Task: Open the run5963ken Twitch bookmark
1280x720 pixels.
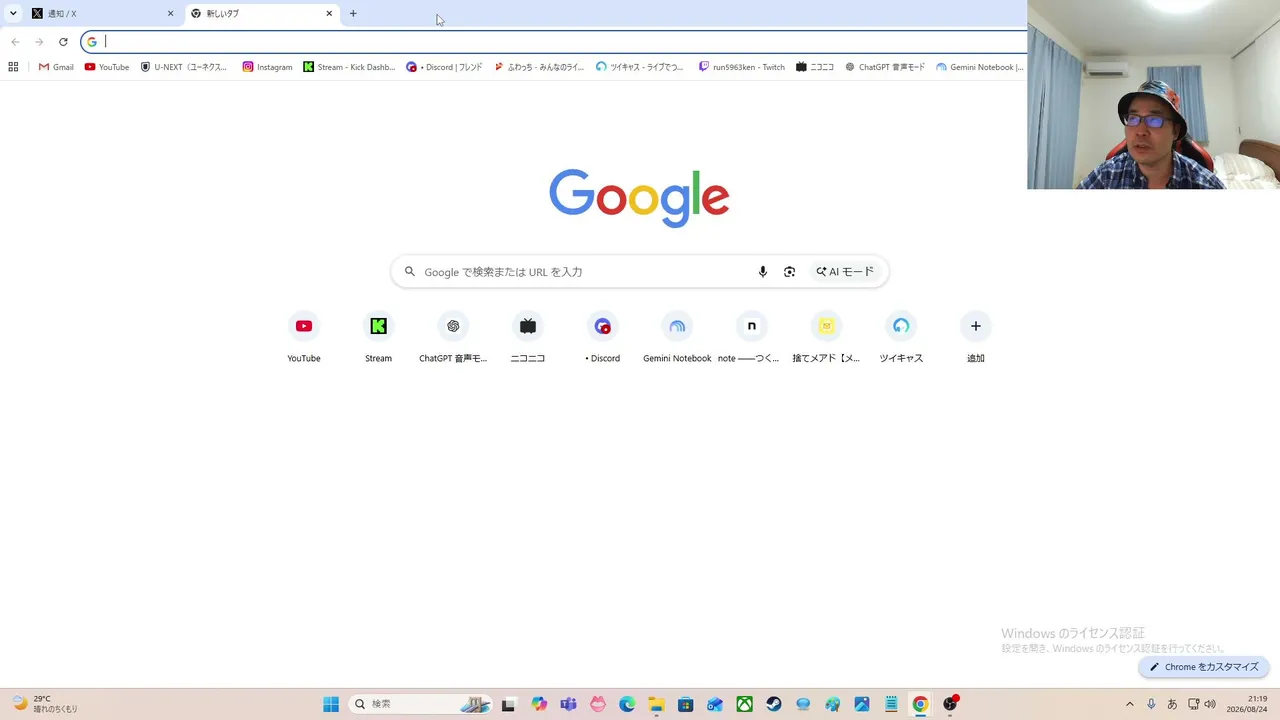Action: 742,67
